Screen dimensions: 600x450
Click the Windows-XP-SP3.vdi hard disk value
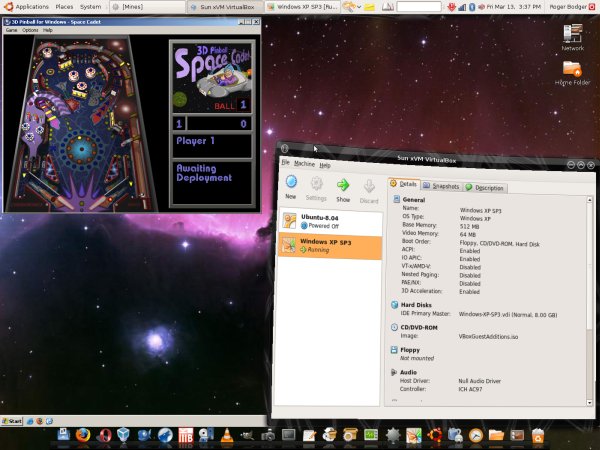click(507, 315)
